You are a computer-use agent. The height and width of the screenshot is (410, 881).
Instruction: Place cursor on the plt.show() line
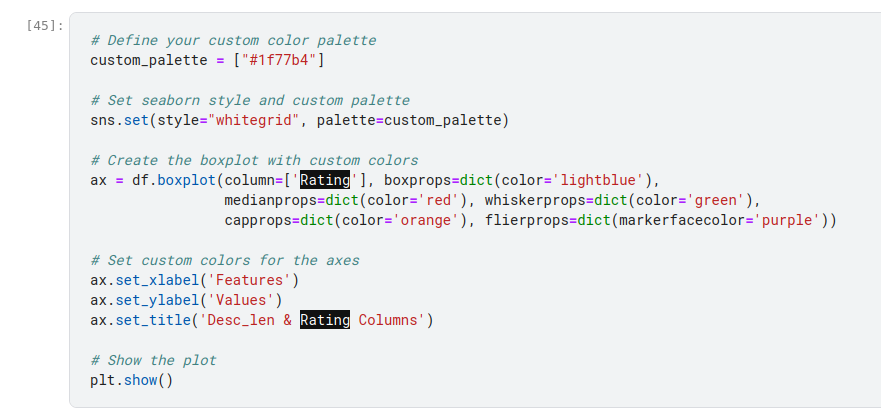click(x=131, y=380)
